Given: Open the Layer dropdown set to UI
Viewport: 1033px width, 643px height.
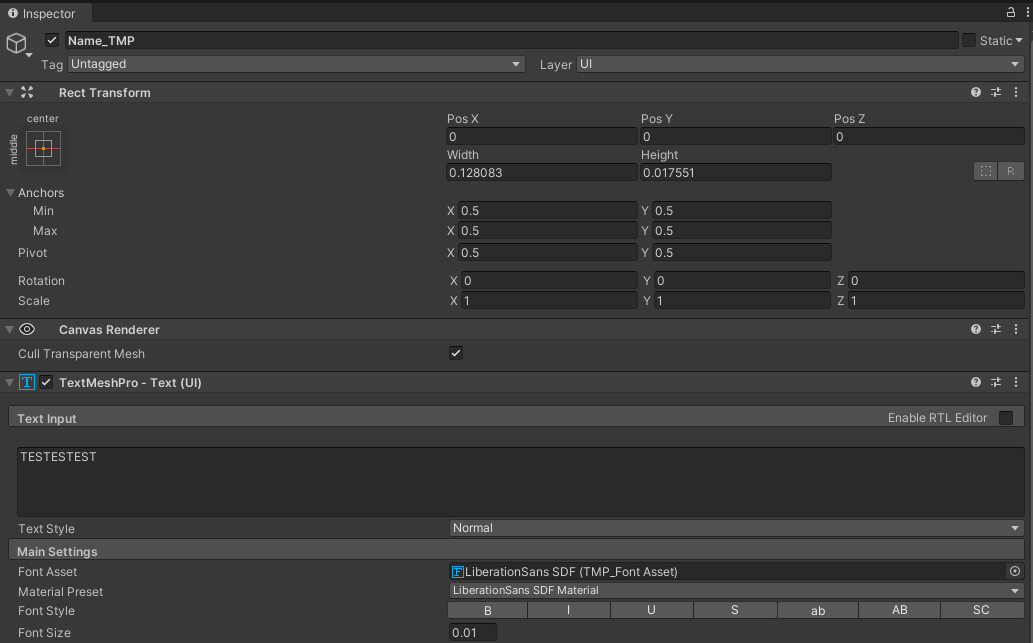Looking at the screenshot, I should click(800, 63).
